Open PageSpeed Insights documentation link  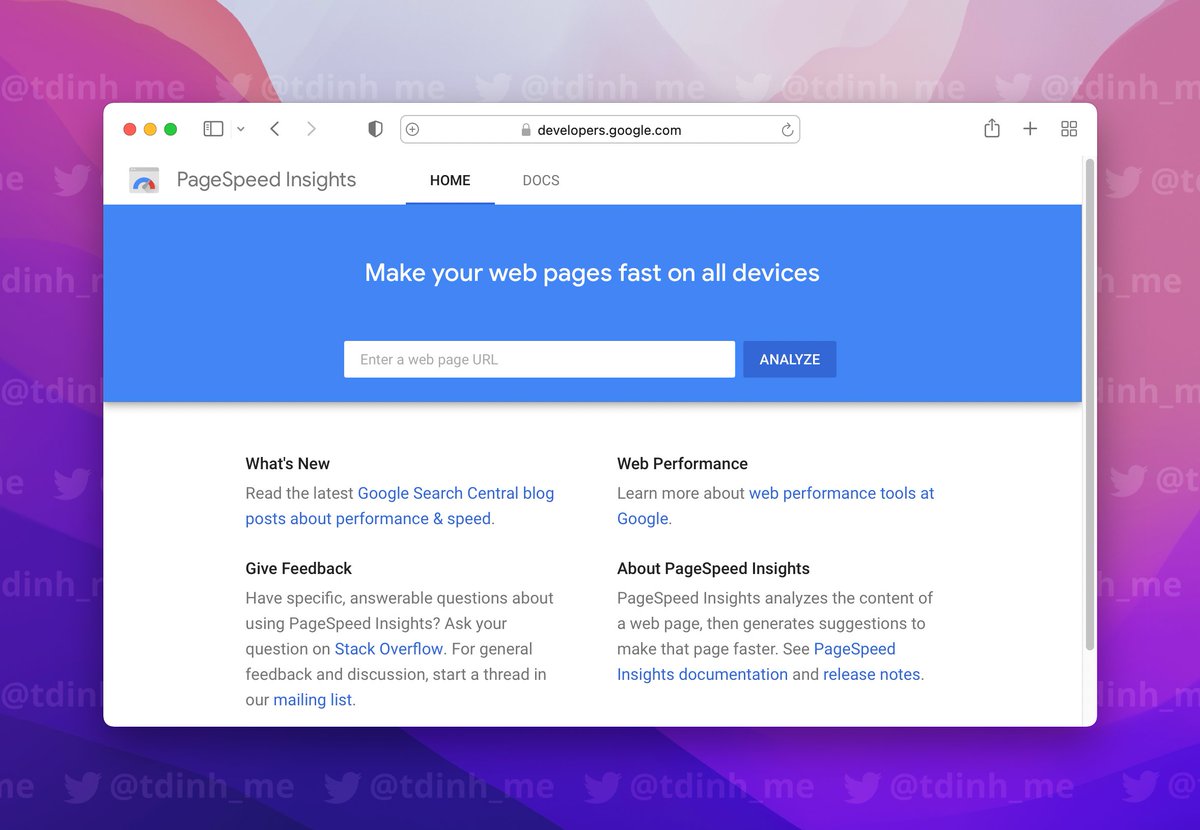[x=756, y=662]
